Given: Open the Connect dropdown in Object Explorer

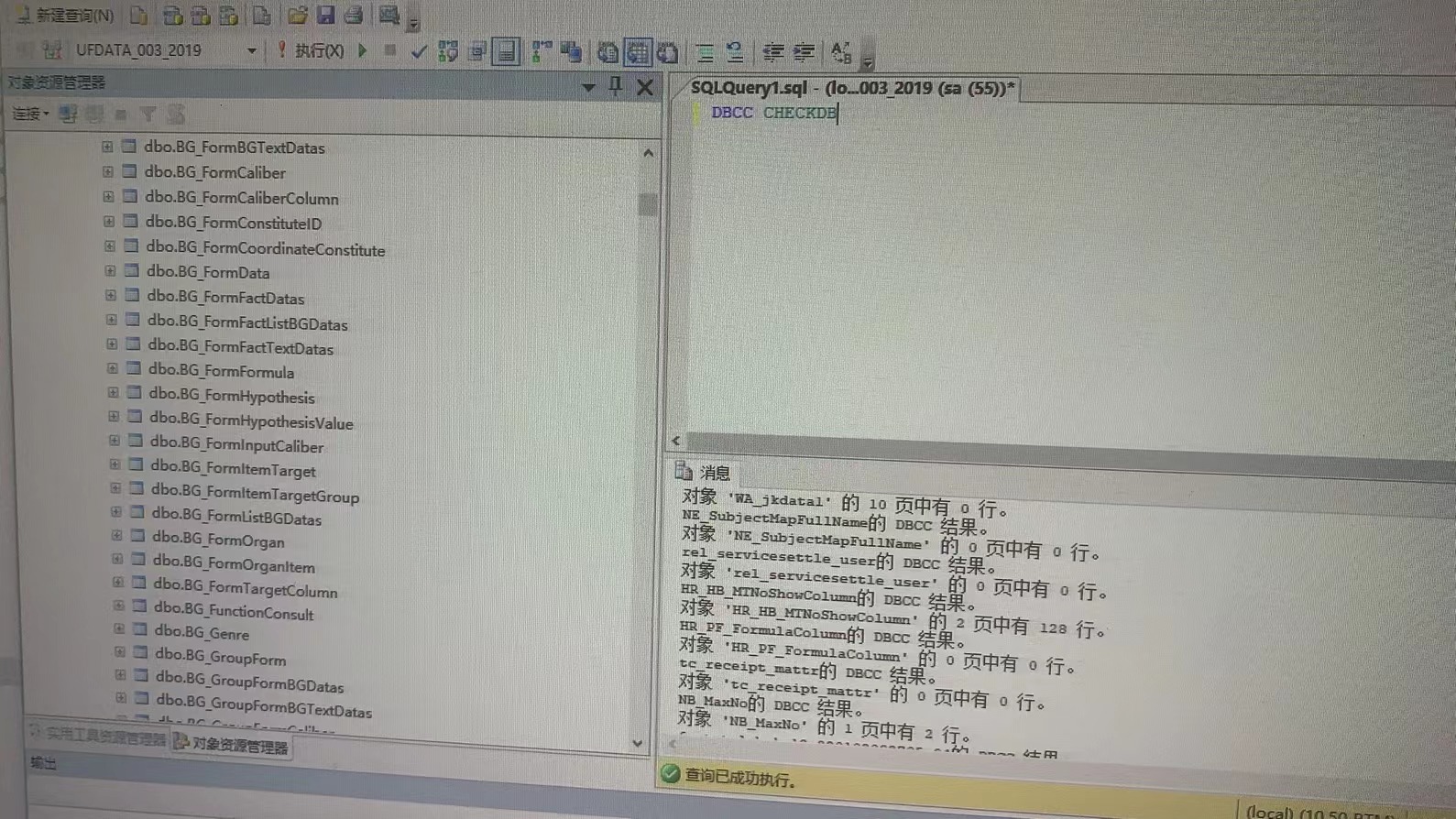Looking at the screenshot, I should coord(30,114).
